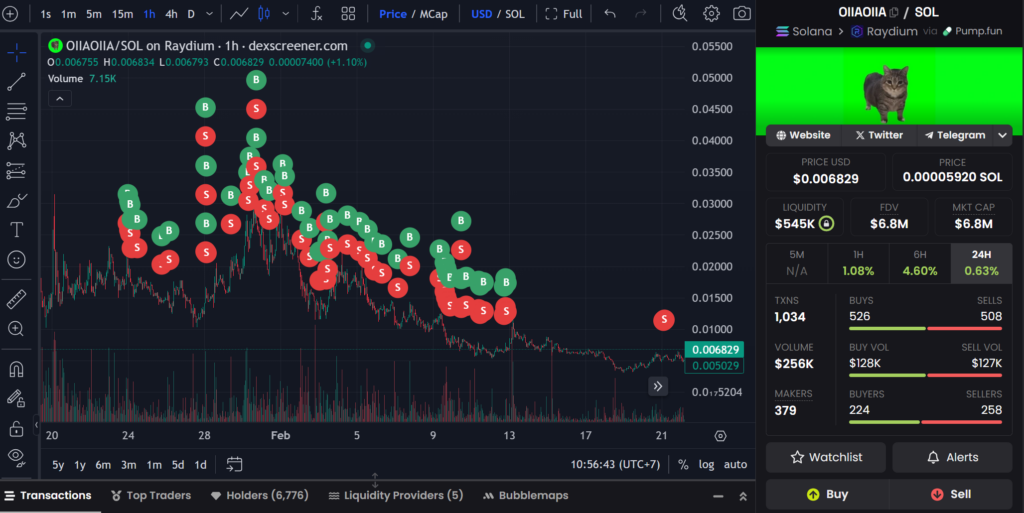Select the 5m timeframe
This screenshot has height=513, width=1024.
click(94, 14)
